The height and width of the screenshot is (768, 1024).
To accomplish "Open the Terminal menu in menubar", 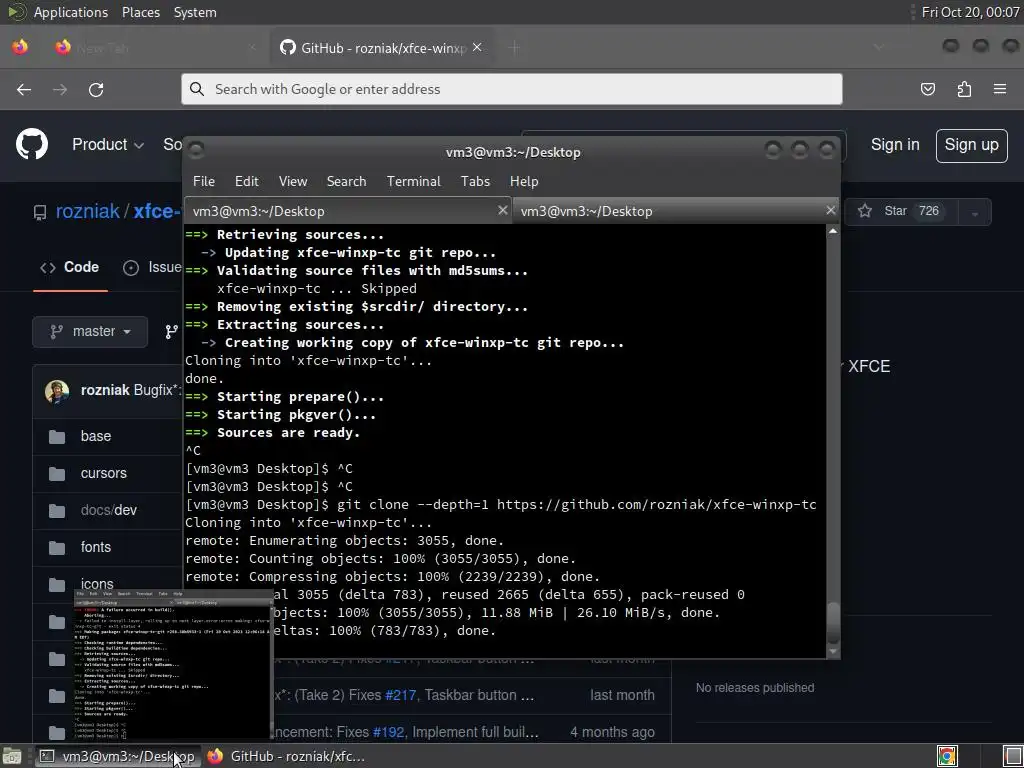I will click(413, 182).
